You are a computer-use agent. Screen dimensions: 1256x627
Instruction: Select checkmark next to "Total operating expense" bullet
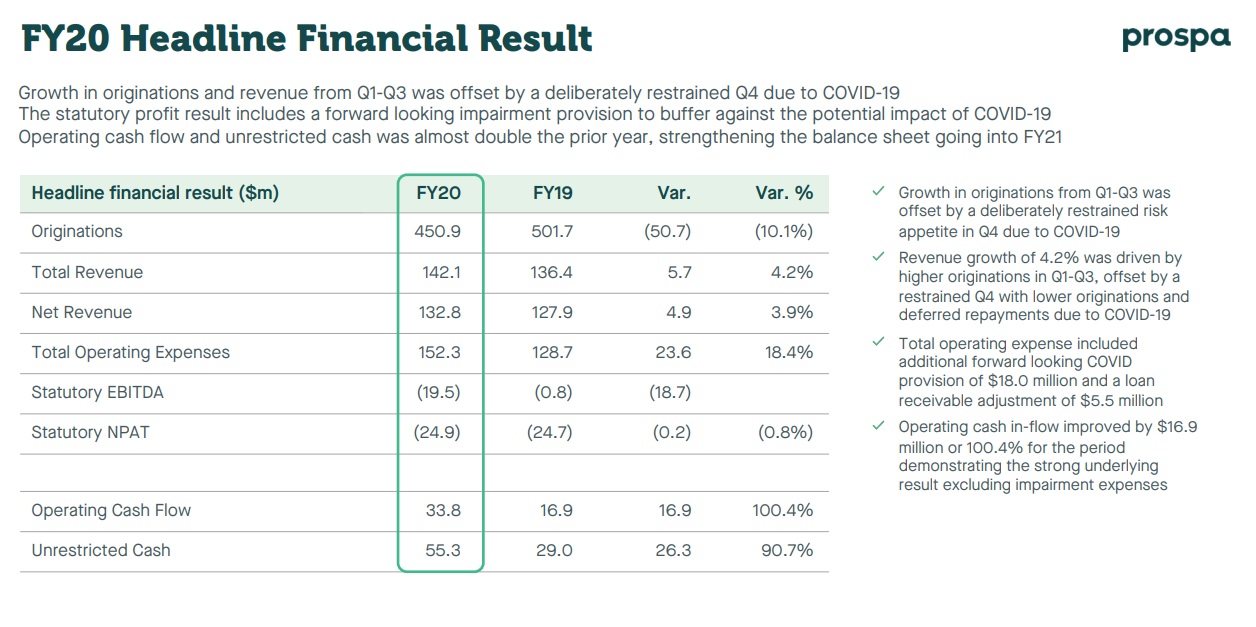pyautogui.click(x=878, y=342)
